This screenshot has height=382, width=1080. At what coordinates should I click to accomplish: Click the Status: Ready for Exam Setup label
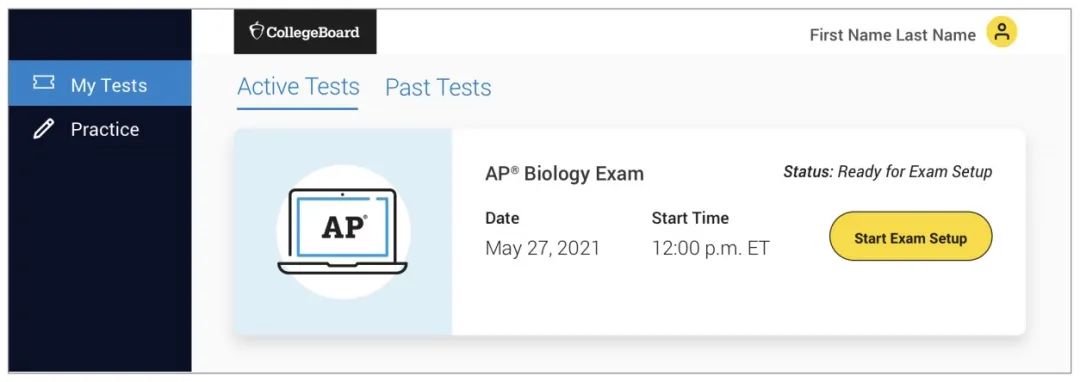[888, 171]
